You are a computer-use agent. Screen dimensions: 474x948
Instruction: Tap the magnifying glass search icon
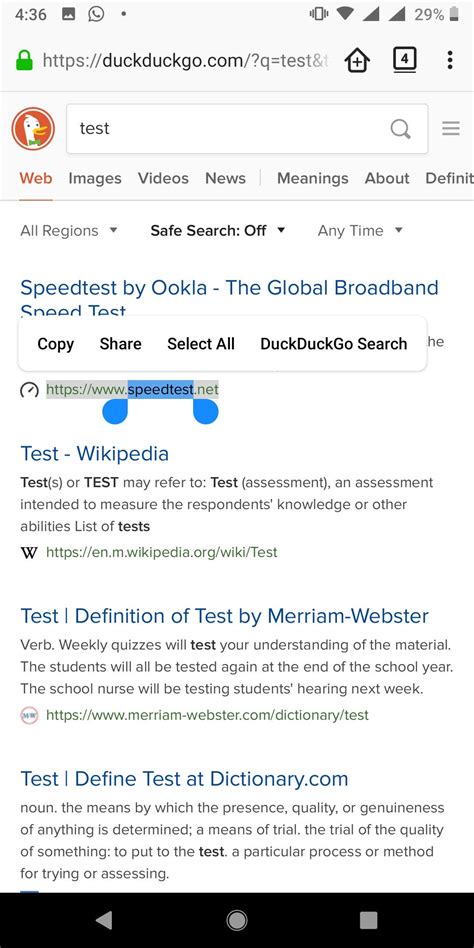(x=400, y=128)
